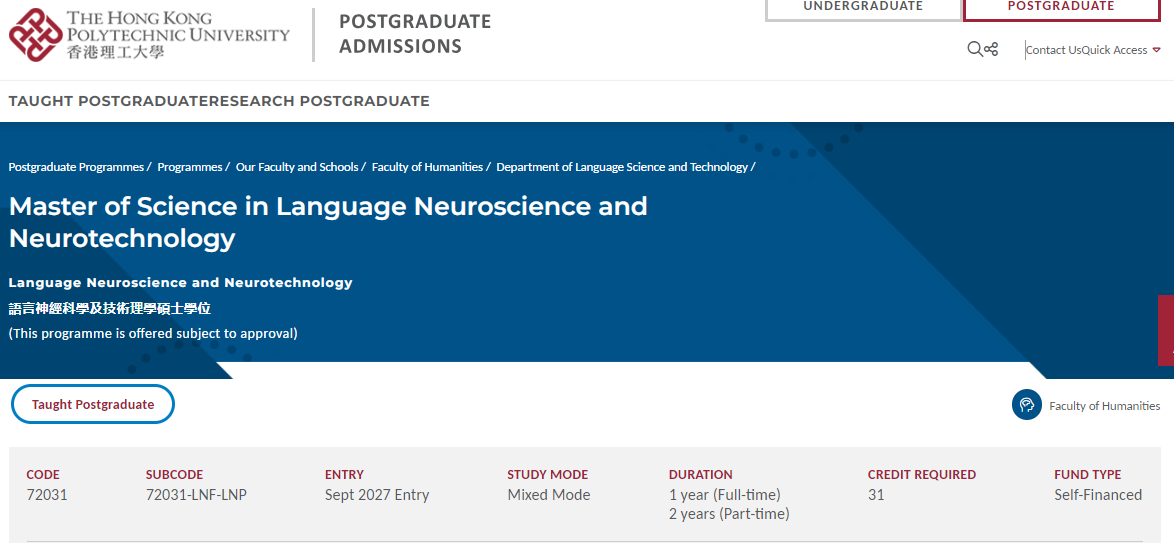Click the CODE column label
This screenshot has height=543, width=1174.
(43, 475)
